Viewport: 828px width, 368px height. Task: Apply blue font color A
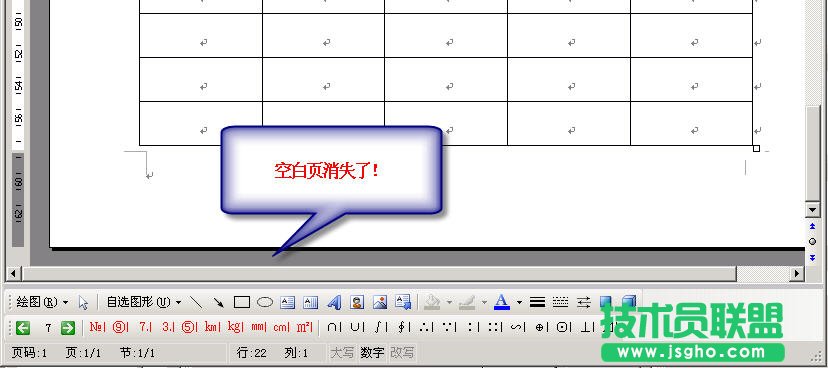[x=502, y=303]
